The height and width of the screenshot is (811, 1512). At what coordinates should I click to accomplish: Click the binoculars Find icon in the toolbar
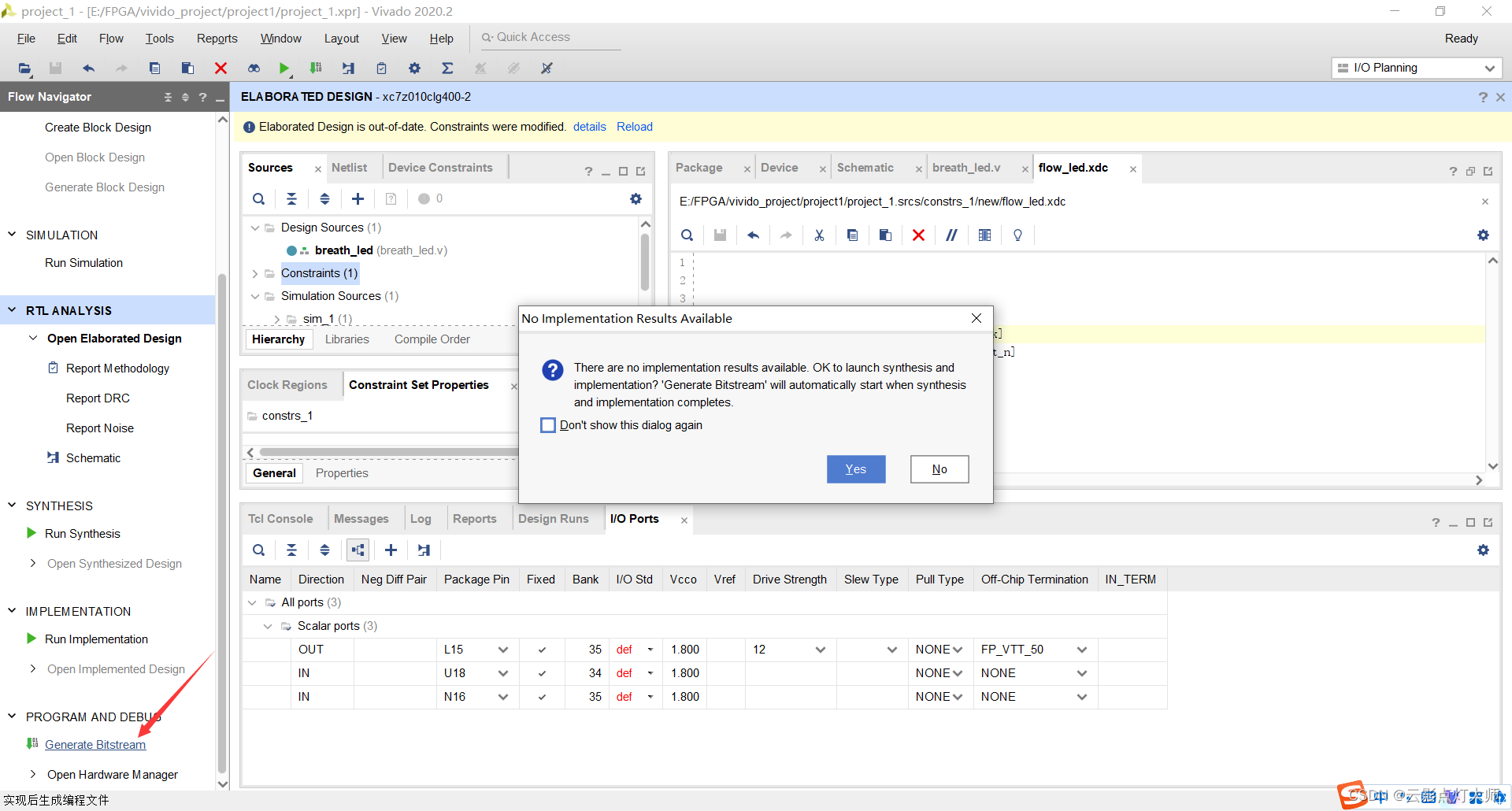[254, 69]
